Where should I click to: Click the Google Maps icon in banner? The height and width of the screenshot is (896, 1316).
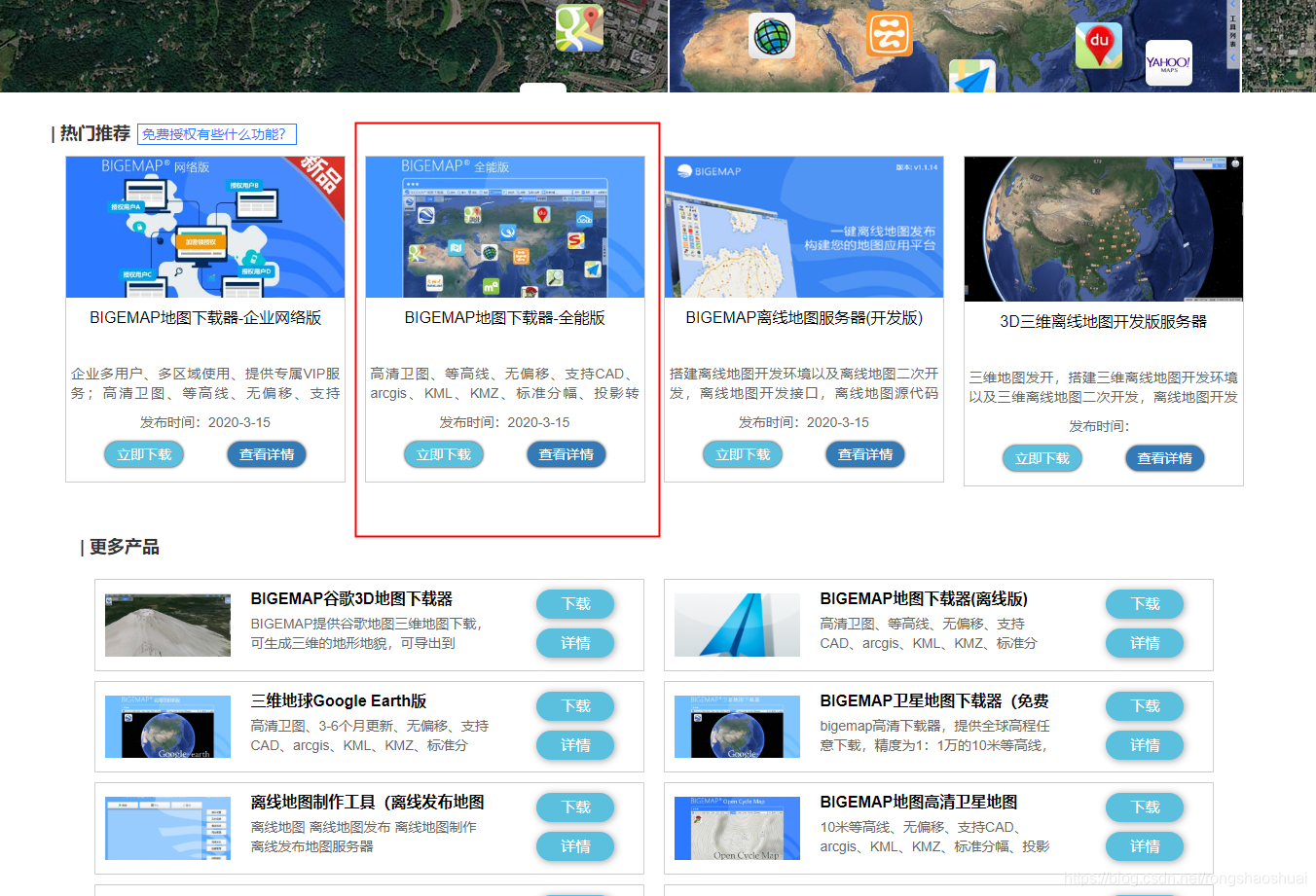click(x=579, y=27)
